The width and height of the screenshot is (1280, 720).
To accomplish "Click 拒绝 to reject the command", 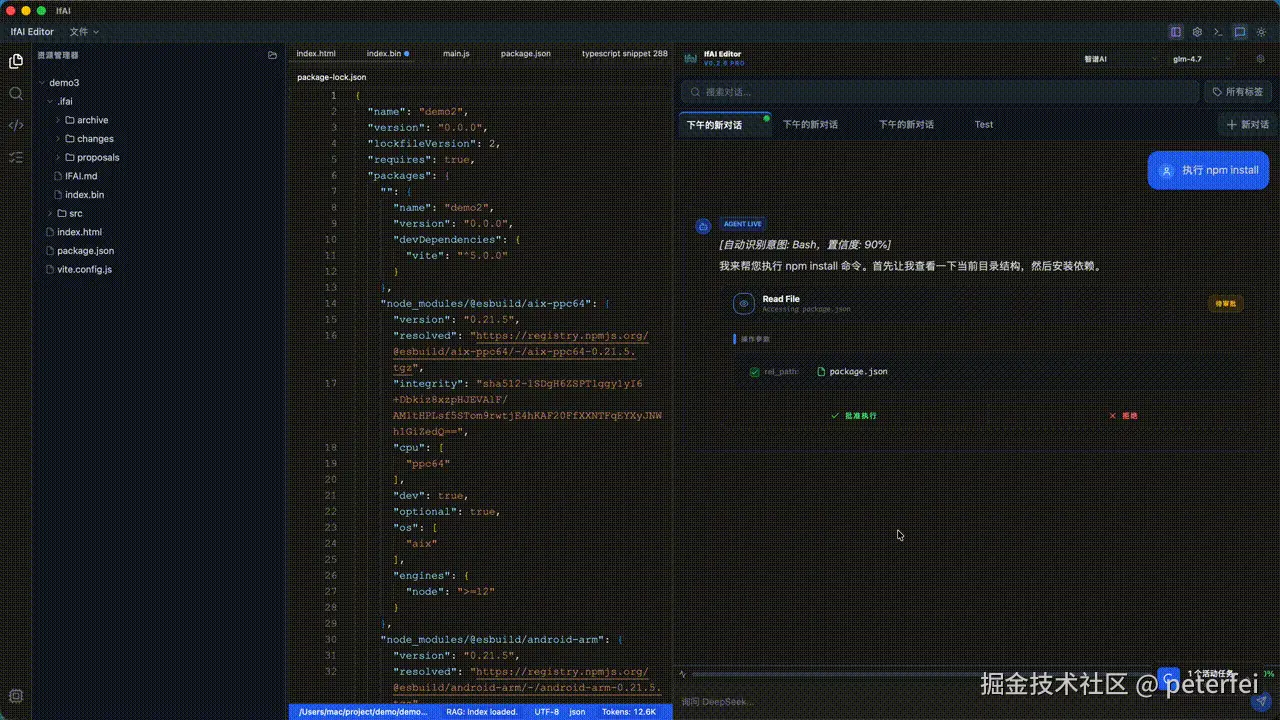I will click(x=1125, y=415).
